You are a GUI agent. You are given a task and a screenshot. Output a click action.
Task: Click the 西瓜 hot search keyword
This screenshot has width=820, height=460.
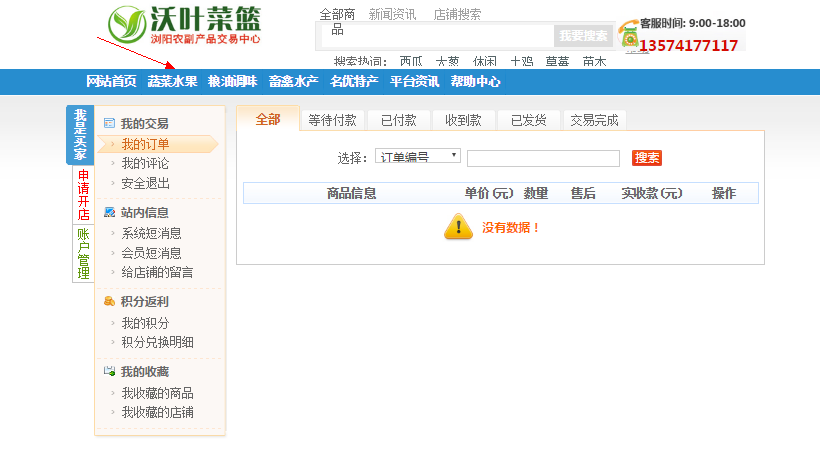point(410,61)
